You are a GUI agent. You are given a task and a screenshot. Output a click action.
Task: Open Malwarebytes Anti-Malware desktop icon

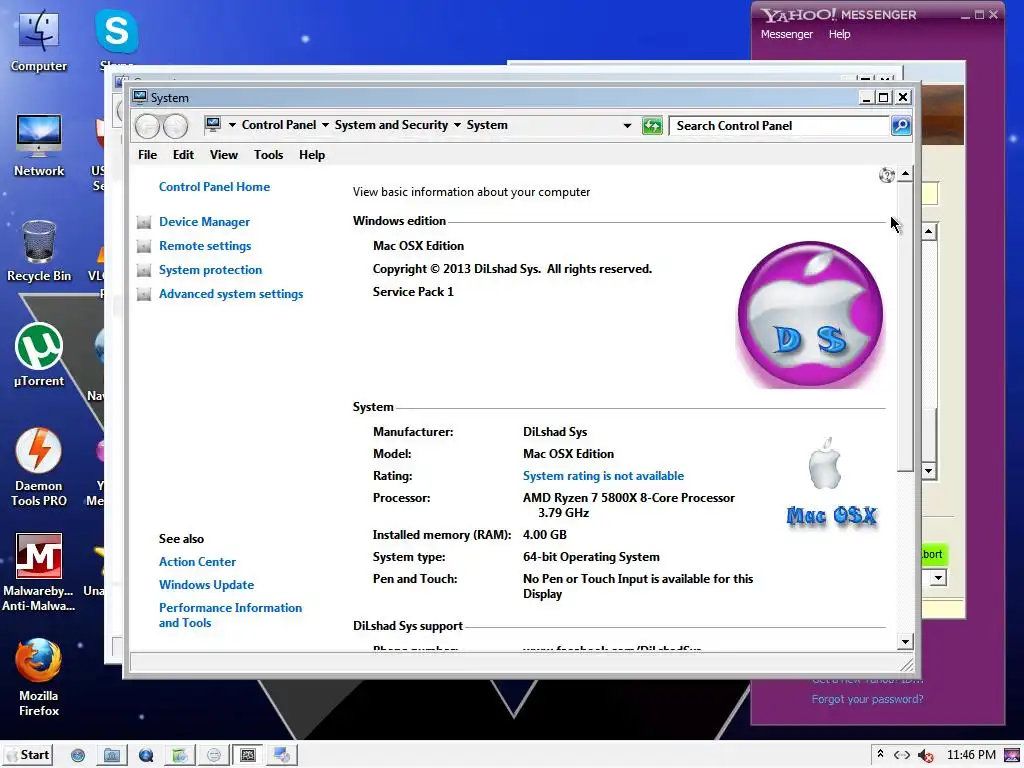point(39,573)
